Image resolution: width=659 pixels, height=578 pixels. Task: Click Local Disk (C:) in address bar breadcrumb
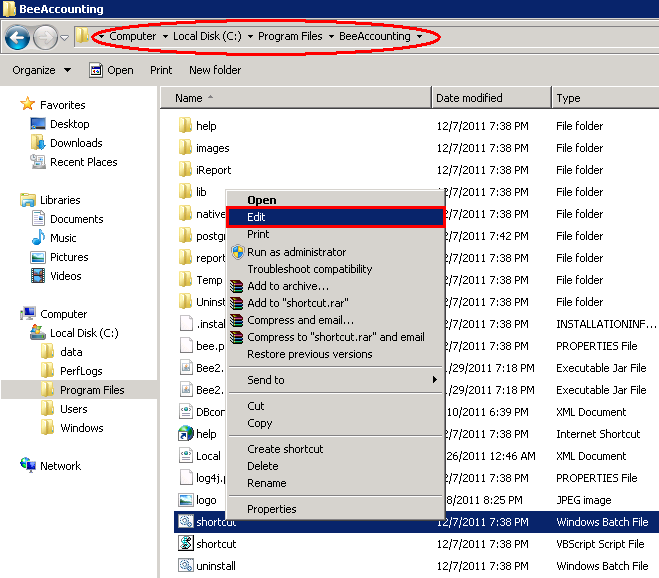(x=207, y=36)
